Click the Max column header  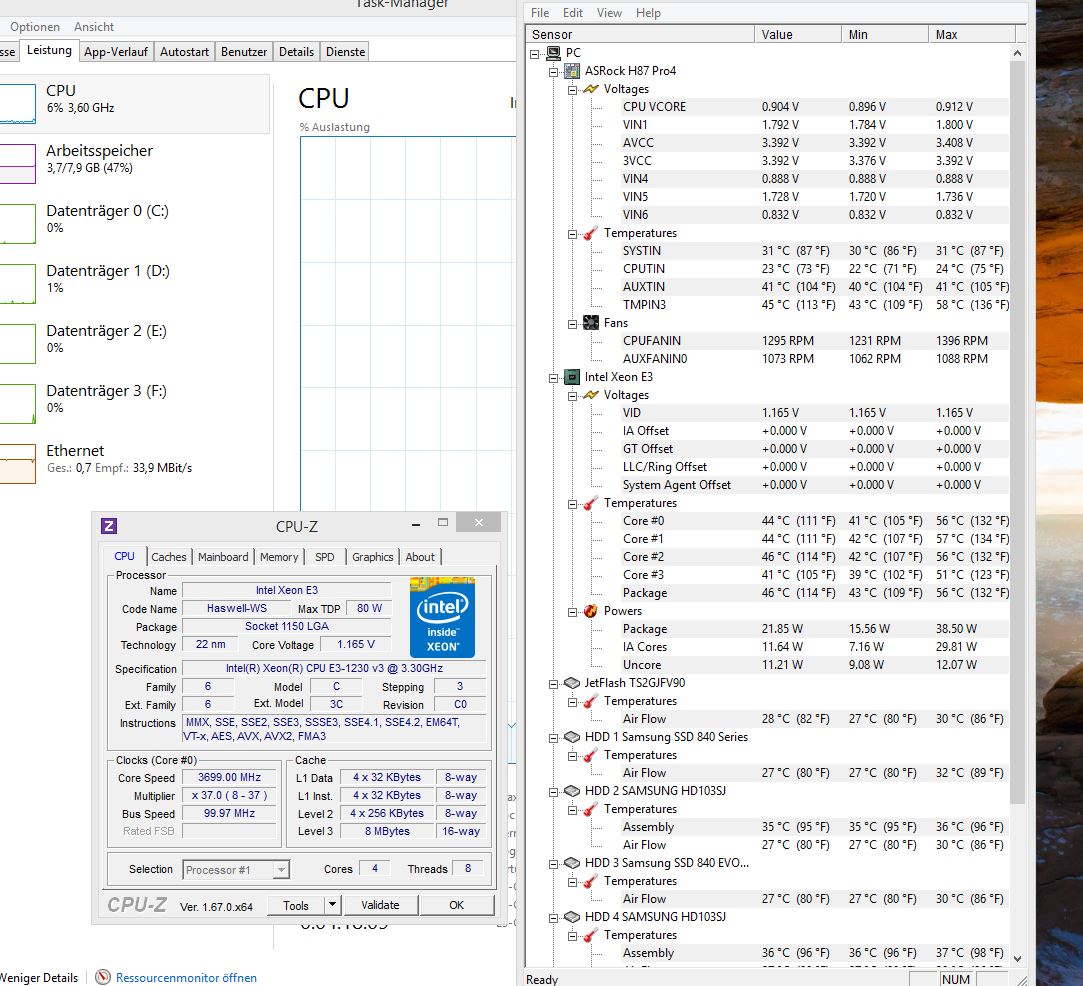click(x=972, y=35)
